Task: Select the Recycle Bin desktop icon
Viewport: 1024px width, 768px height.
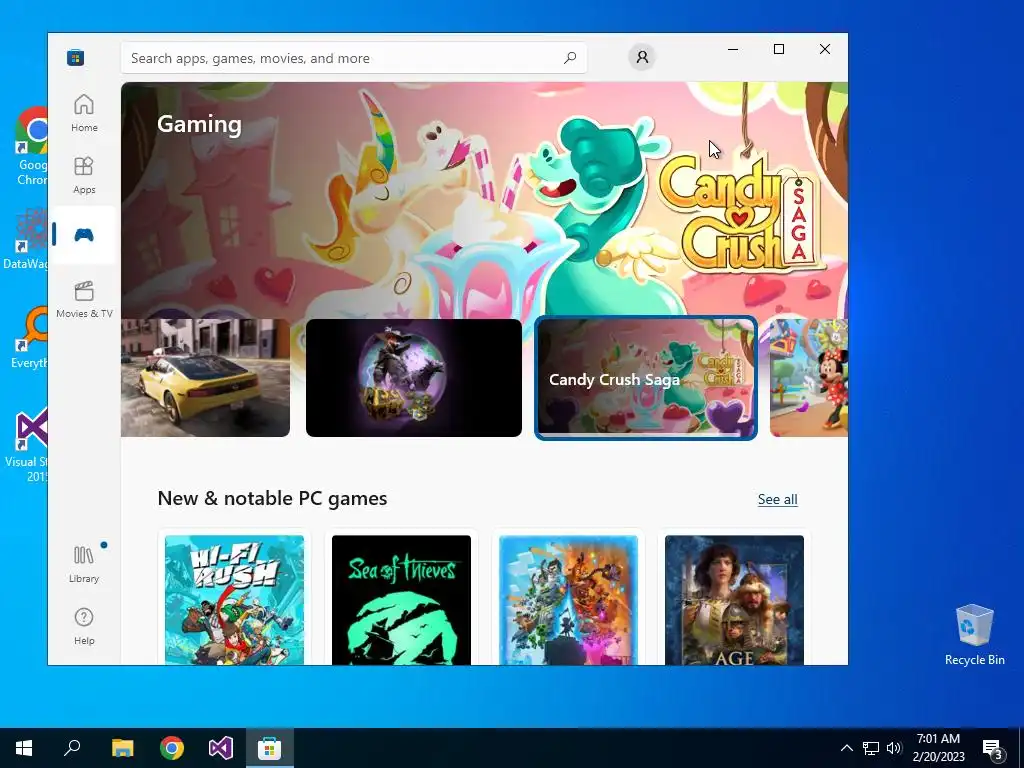Action: (x=974, y=635)
